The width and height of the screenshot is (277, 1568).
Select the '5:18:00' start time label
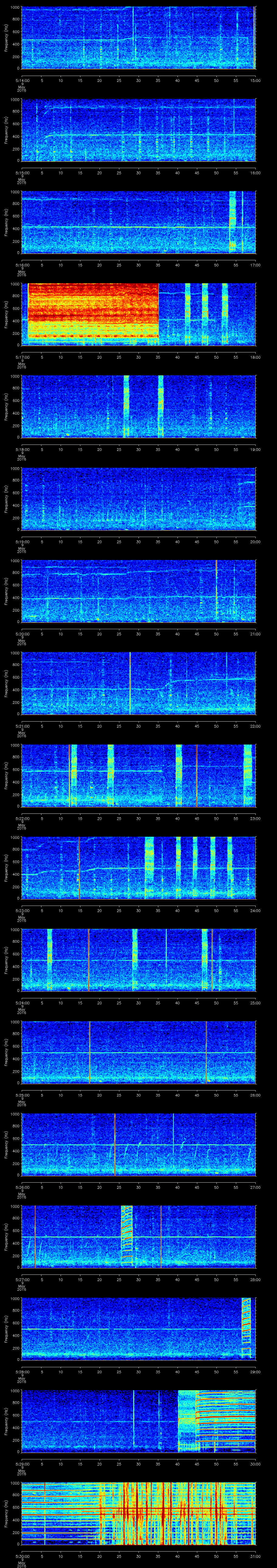click(x=22, y=449)
